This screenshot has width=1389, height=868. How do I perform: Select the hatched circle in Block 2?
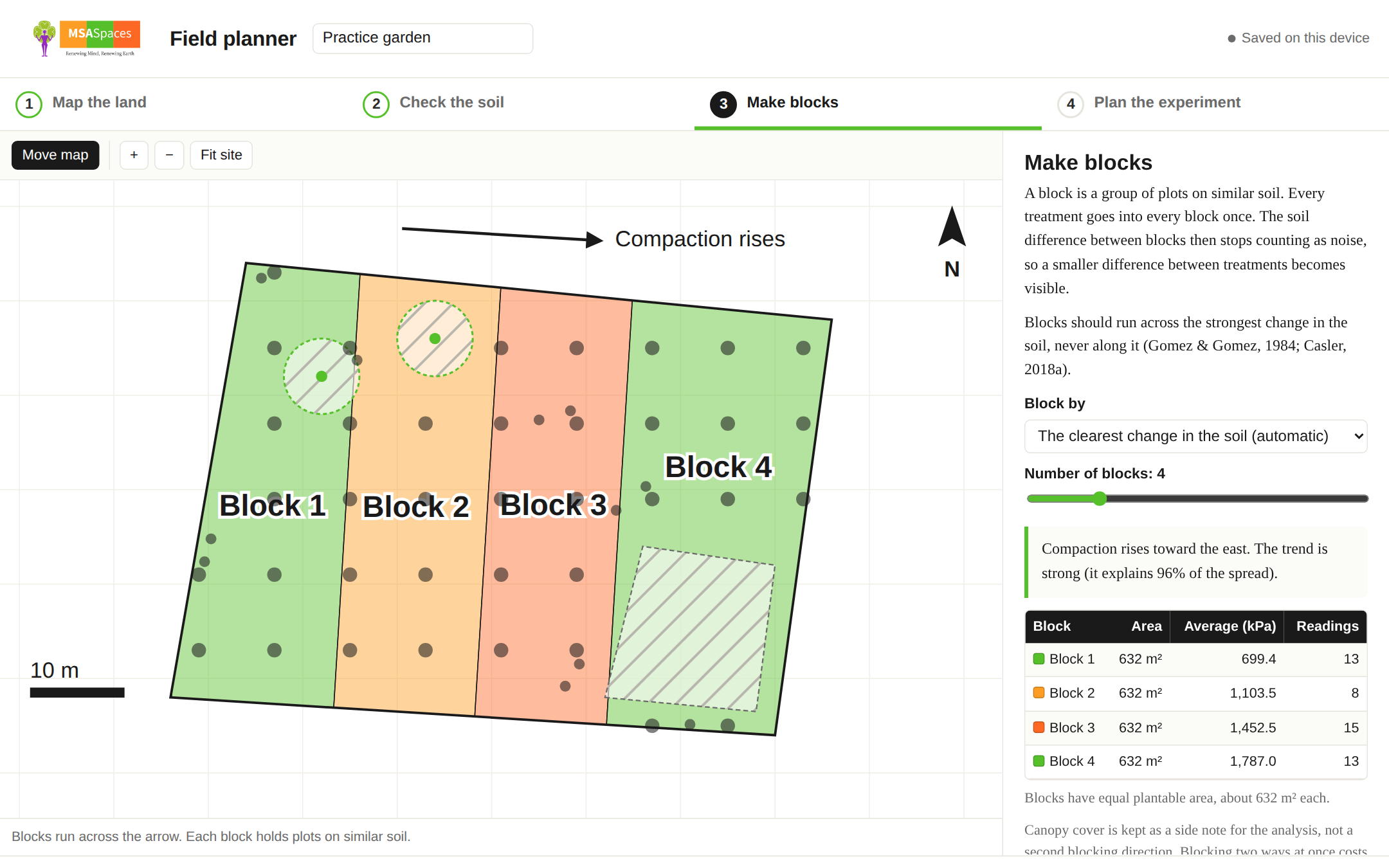435,338
